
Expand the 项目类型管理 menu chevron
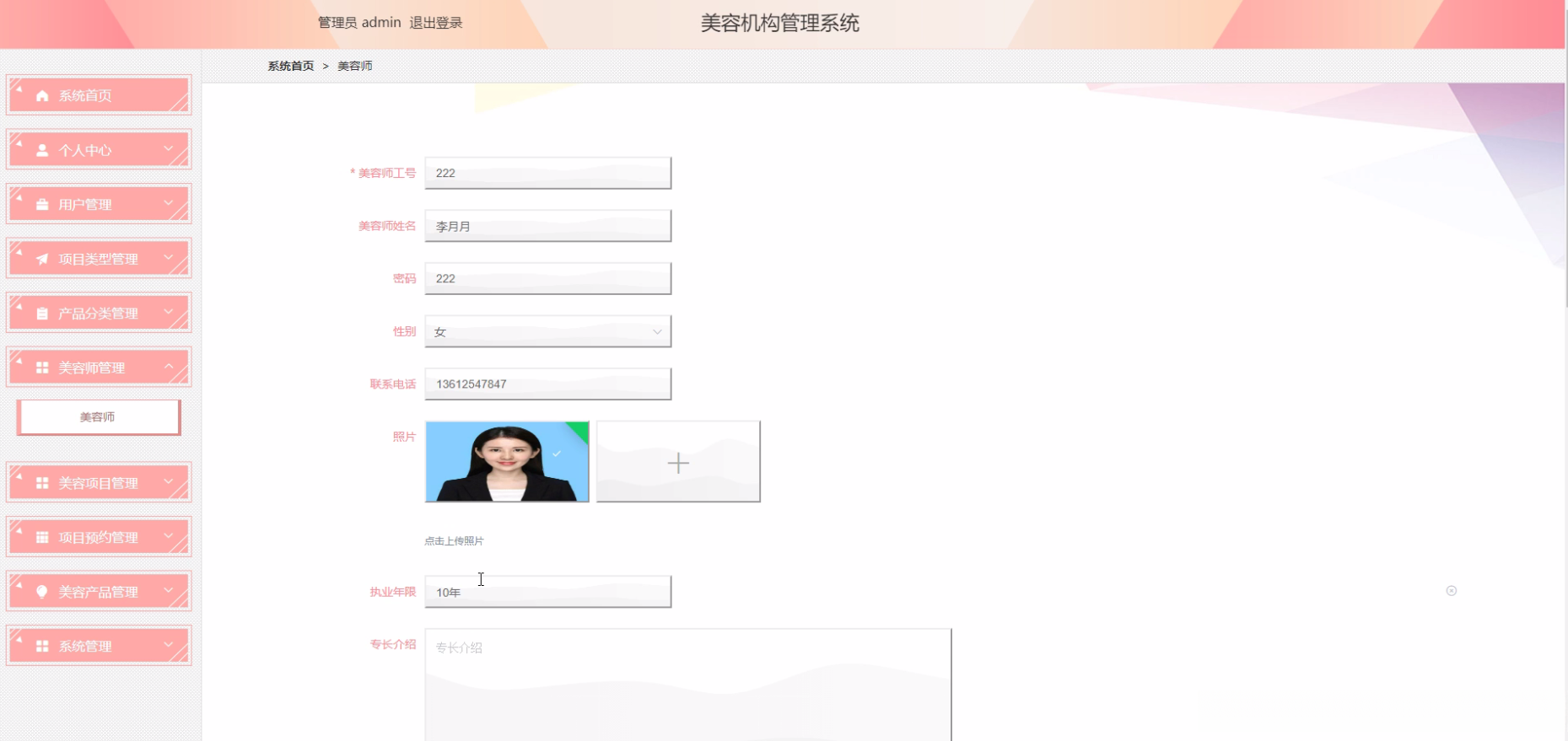169,258
